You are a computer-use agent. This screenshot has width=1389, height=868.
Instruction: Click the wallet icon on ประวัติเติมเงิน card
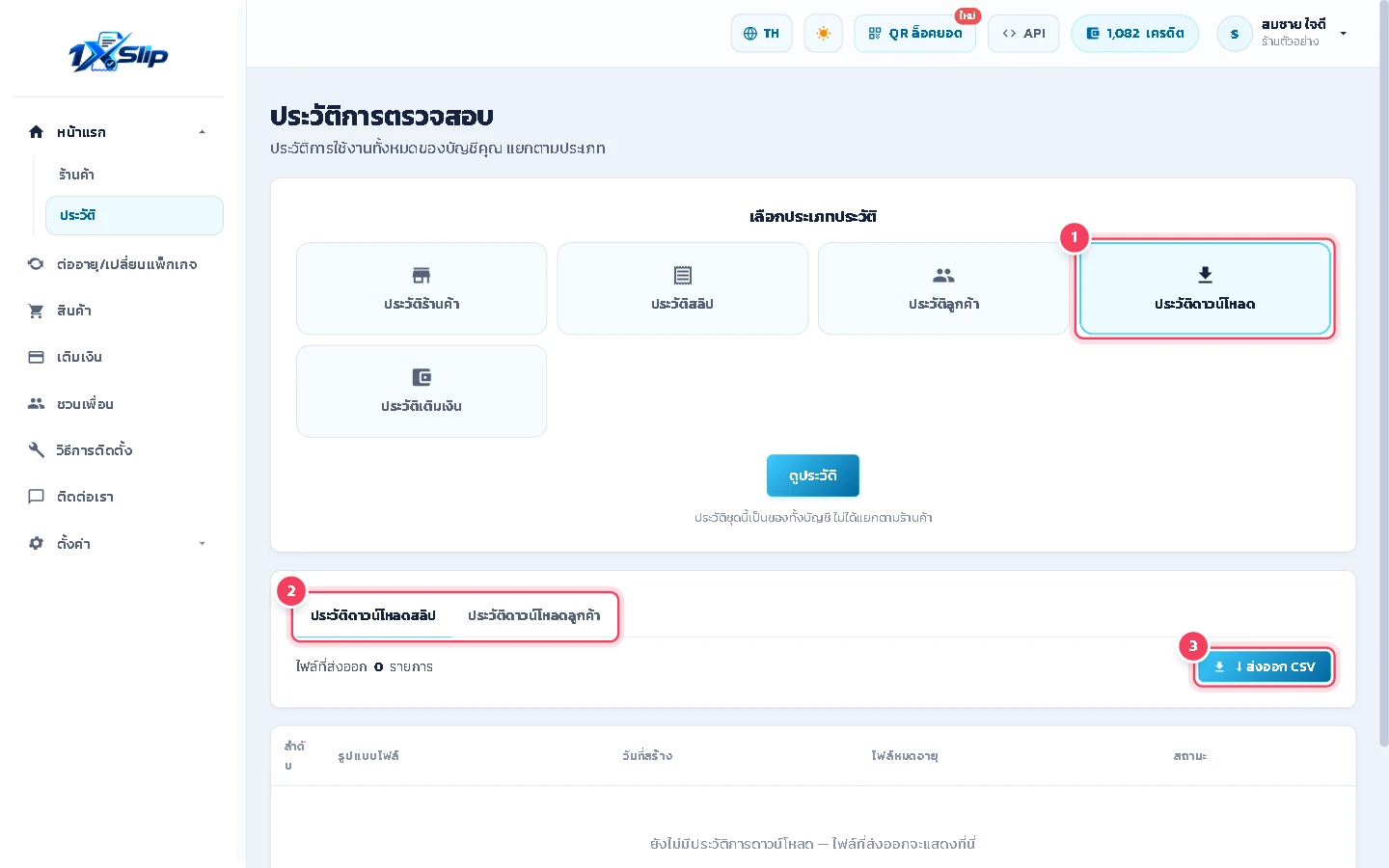[422, 377]
